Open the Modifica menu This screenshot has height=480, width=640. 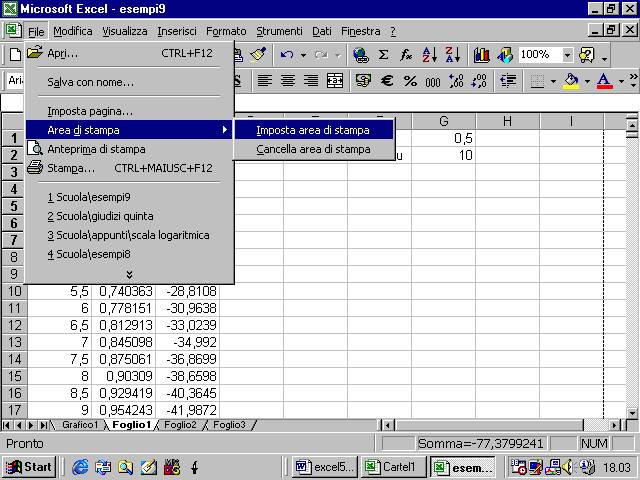[x=73, y=31]
